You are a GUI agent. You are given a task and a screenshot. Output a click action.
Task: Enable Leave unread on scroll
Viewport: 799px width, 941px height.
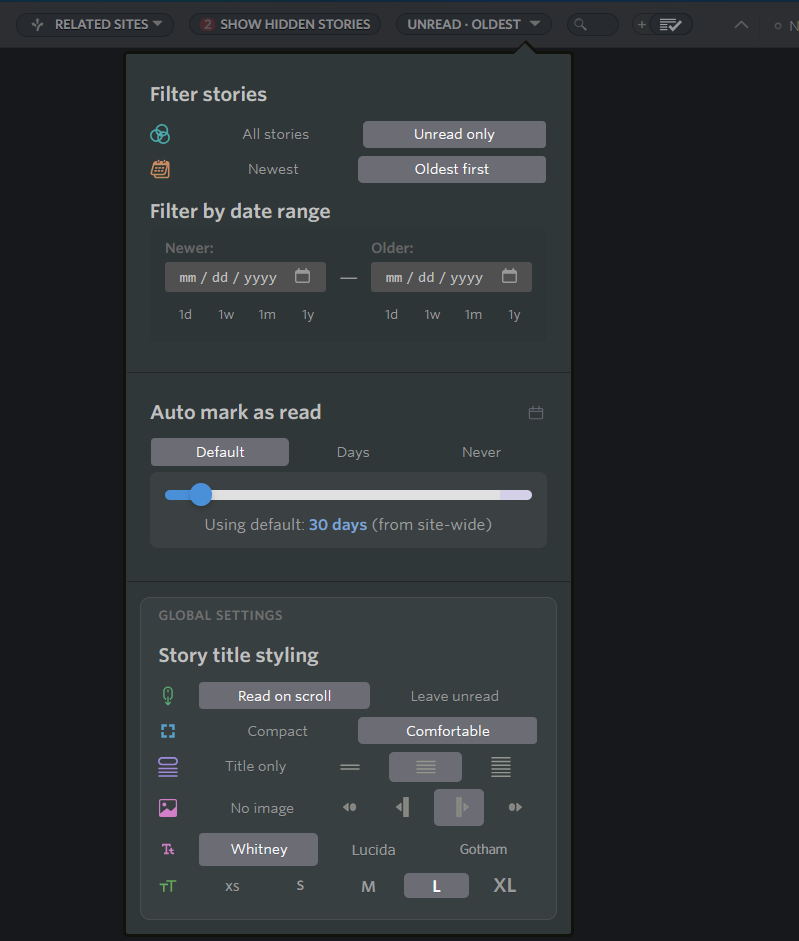(x=454, y=696)
